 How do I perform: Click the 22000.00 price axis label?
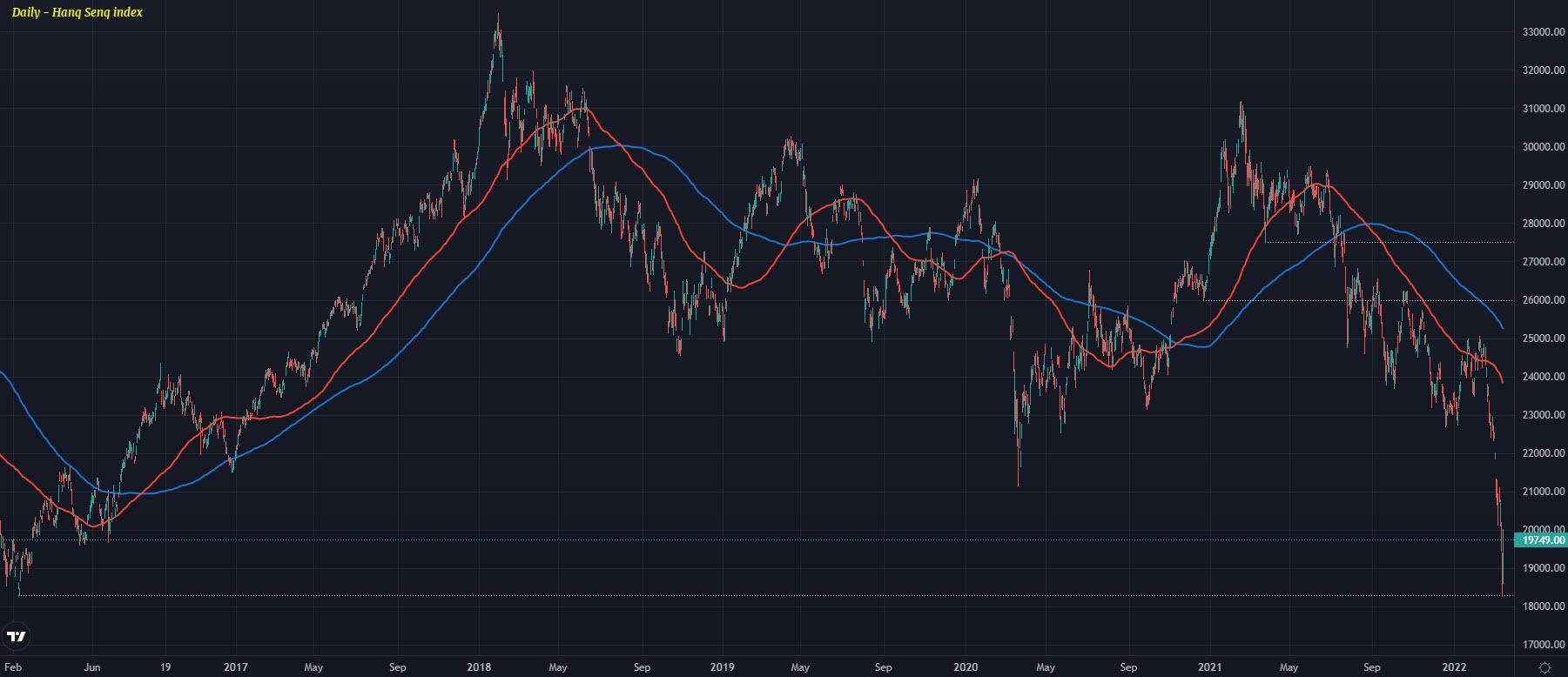(1543, 453)
